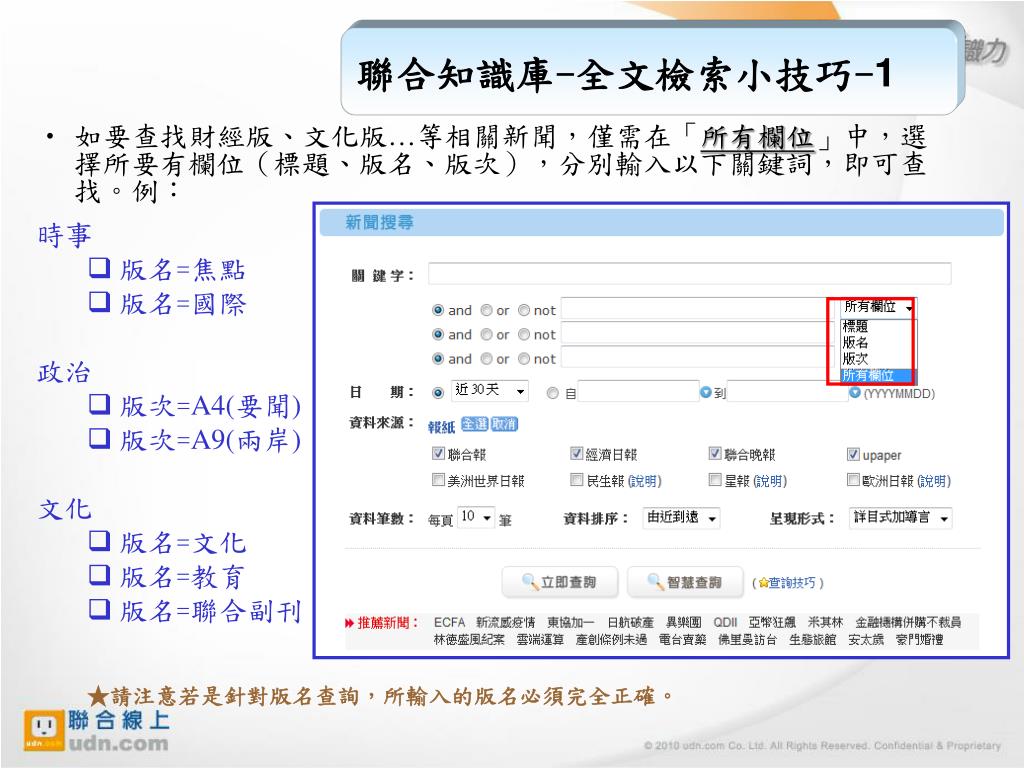Open the 雲端運算 recommended link
1024x768 pixels.
coord(540,639)
